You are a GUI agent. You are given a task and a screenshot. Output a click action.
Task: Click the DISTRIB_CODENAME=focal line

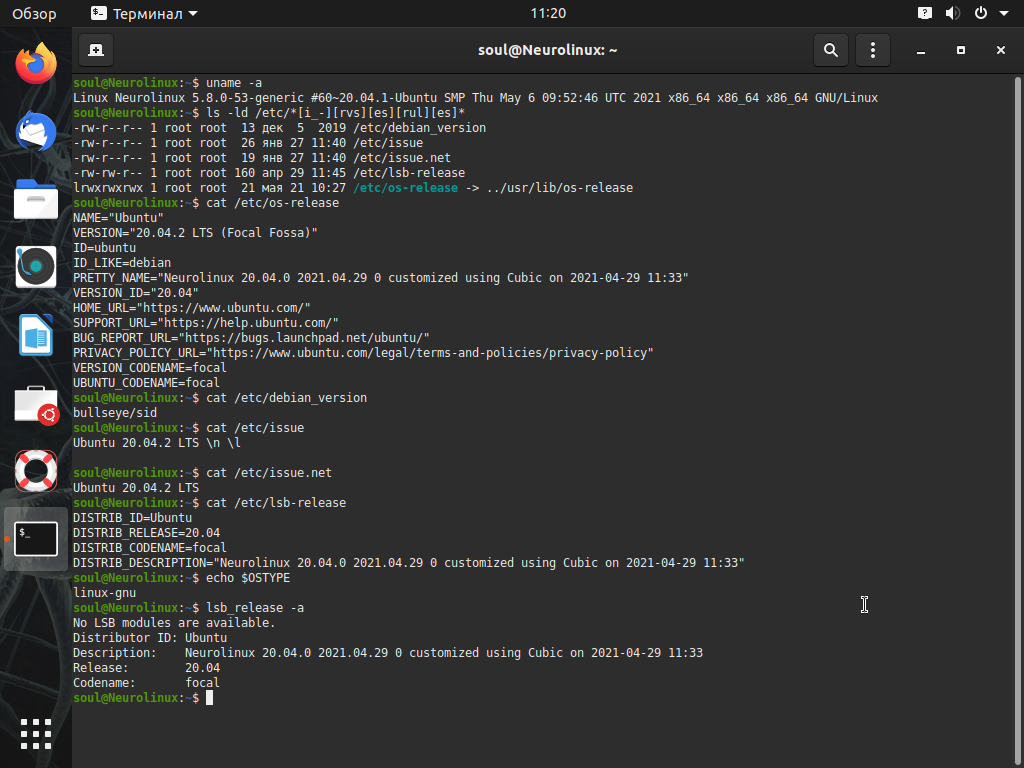pyautogui.click(x=150, y=548)
